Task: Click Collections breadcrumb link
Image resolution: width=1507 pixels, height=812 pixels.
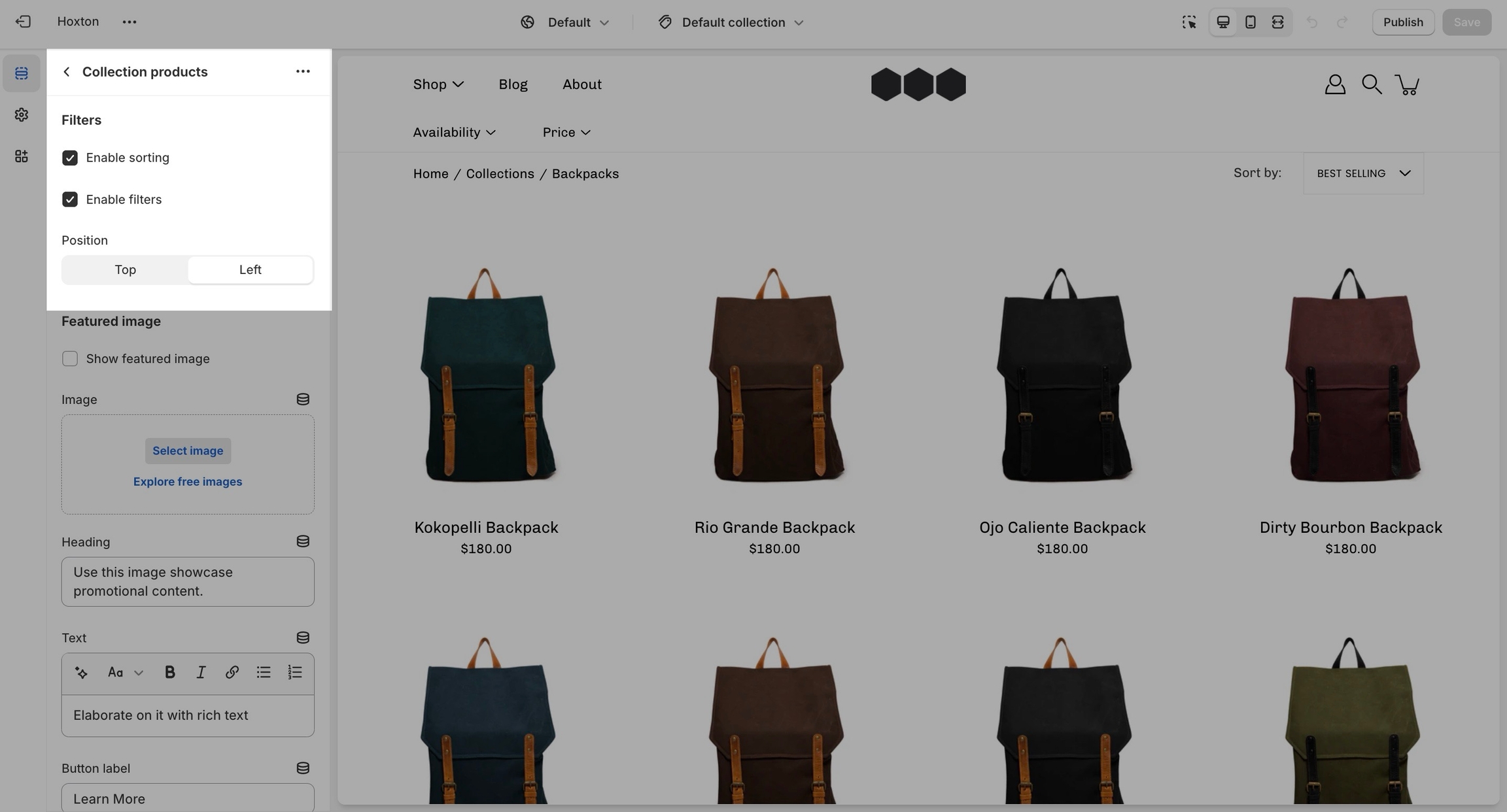Action: pyautogui.click(x=500, y=174)
